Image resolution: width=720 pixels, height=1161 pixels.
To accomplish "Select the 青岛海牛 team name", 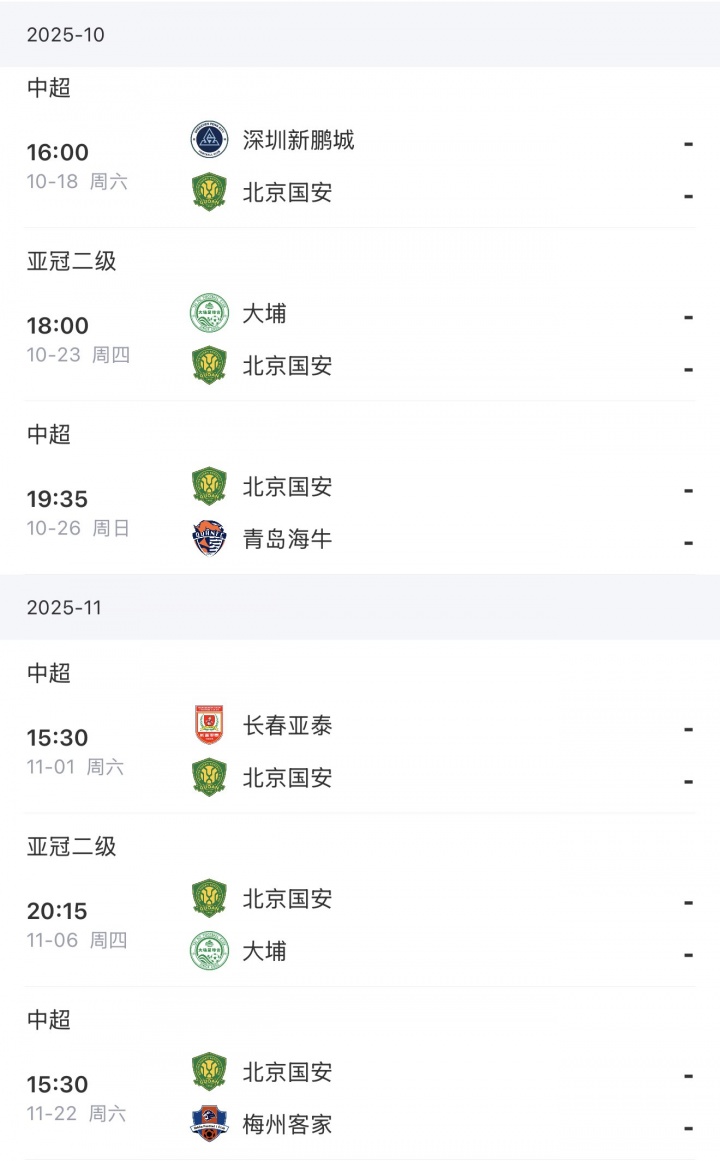I will (x=287, y=540).
